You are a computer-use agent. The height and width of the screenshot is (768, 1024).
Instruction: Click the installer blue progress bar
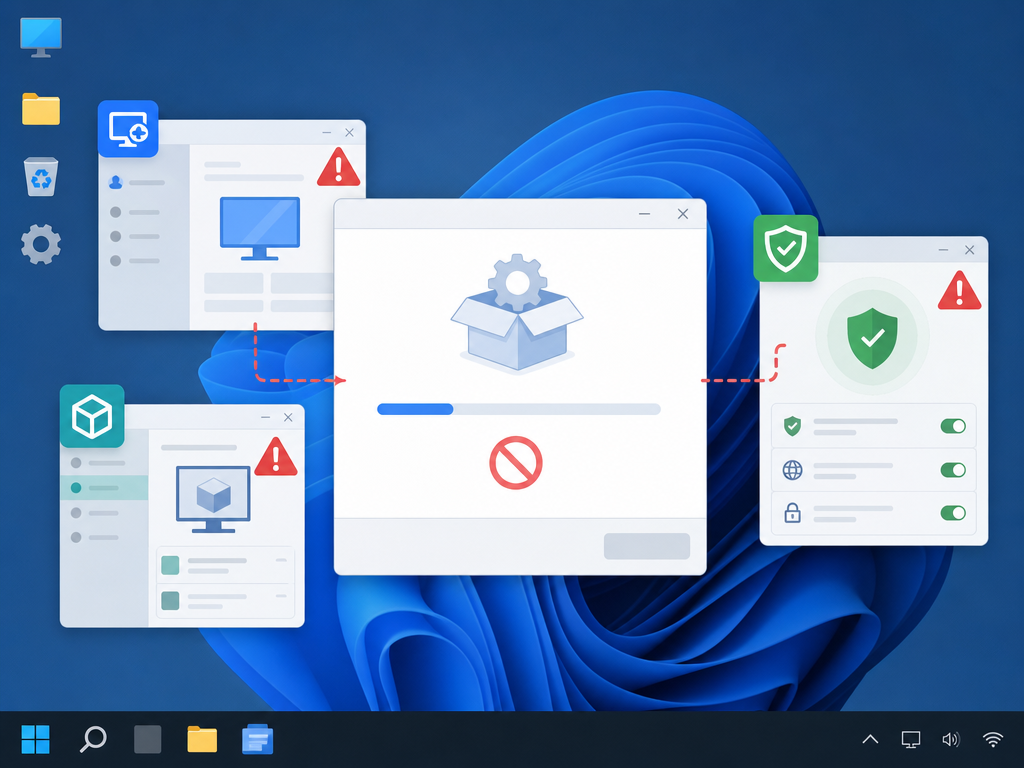coord(519,409)
